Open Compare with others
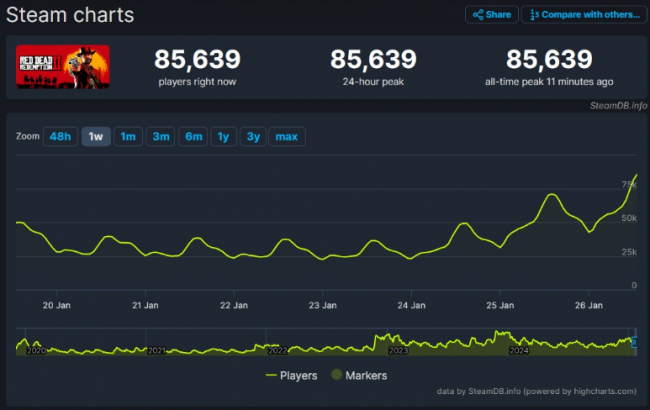 pos(581,15)
